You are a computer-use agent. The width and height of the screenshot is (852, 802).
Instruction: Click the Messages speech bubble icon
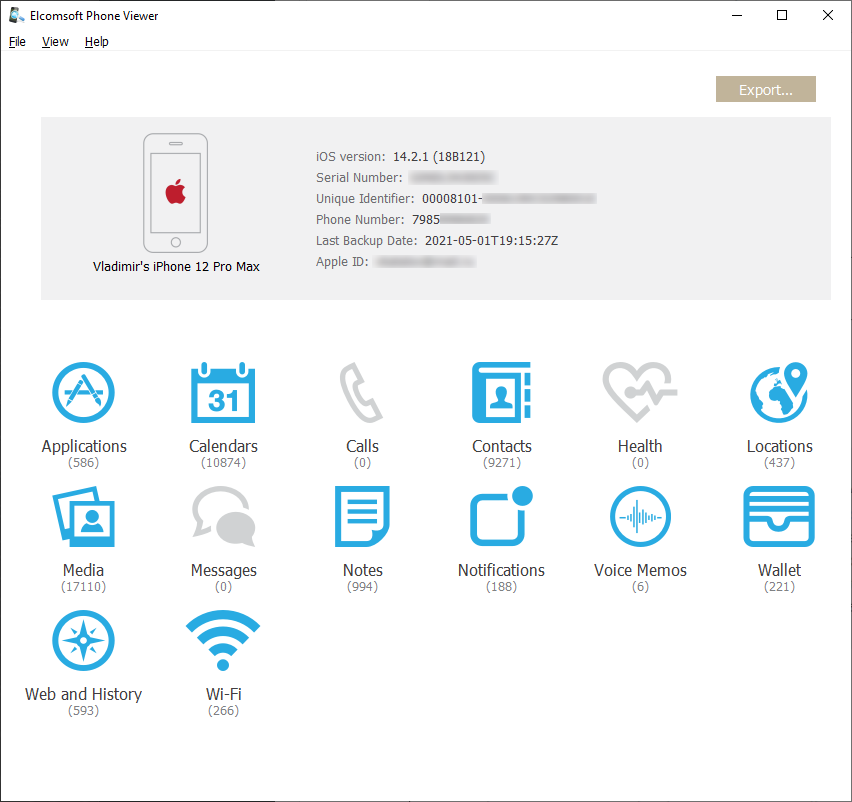(x=223, y=517)
